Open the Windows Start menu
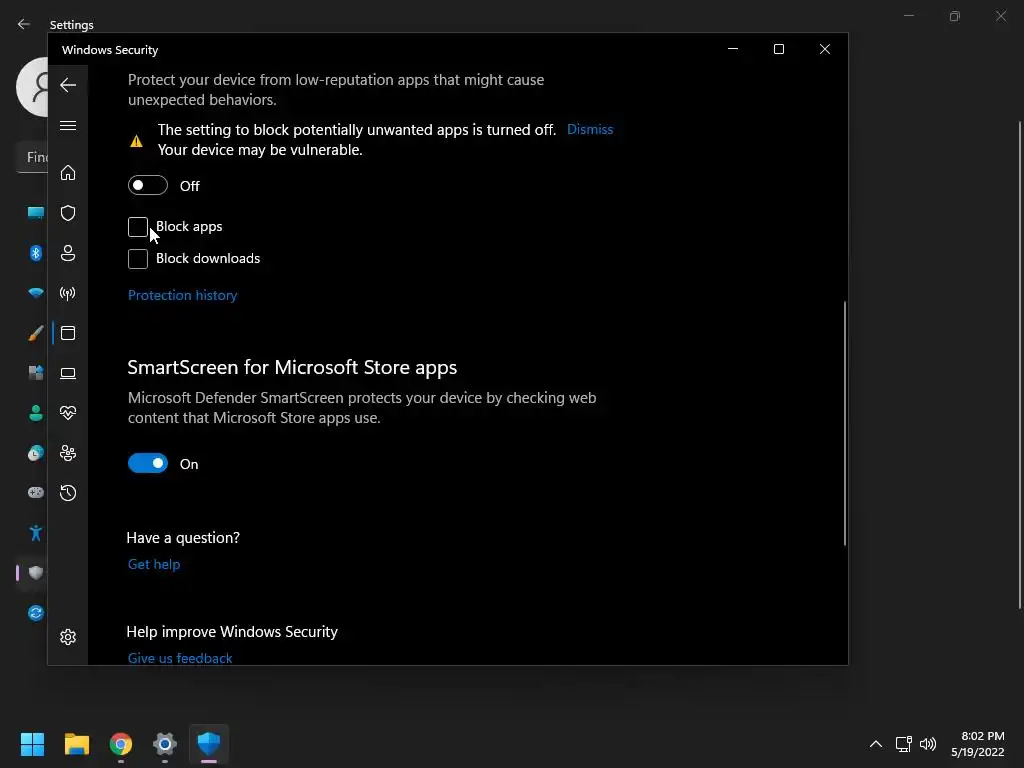This screenshot has width=1024, height=768. [x=32, y=744]
